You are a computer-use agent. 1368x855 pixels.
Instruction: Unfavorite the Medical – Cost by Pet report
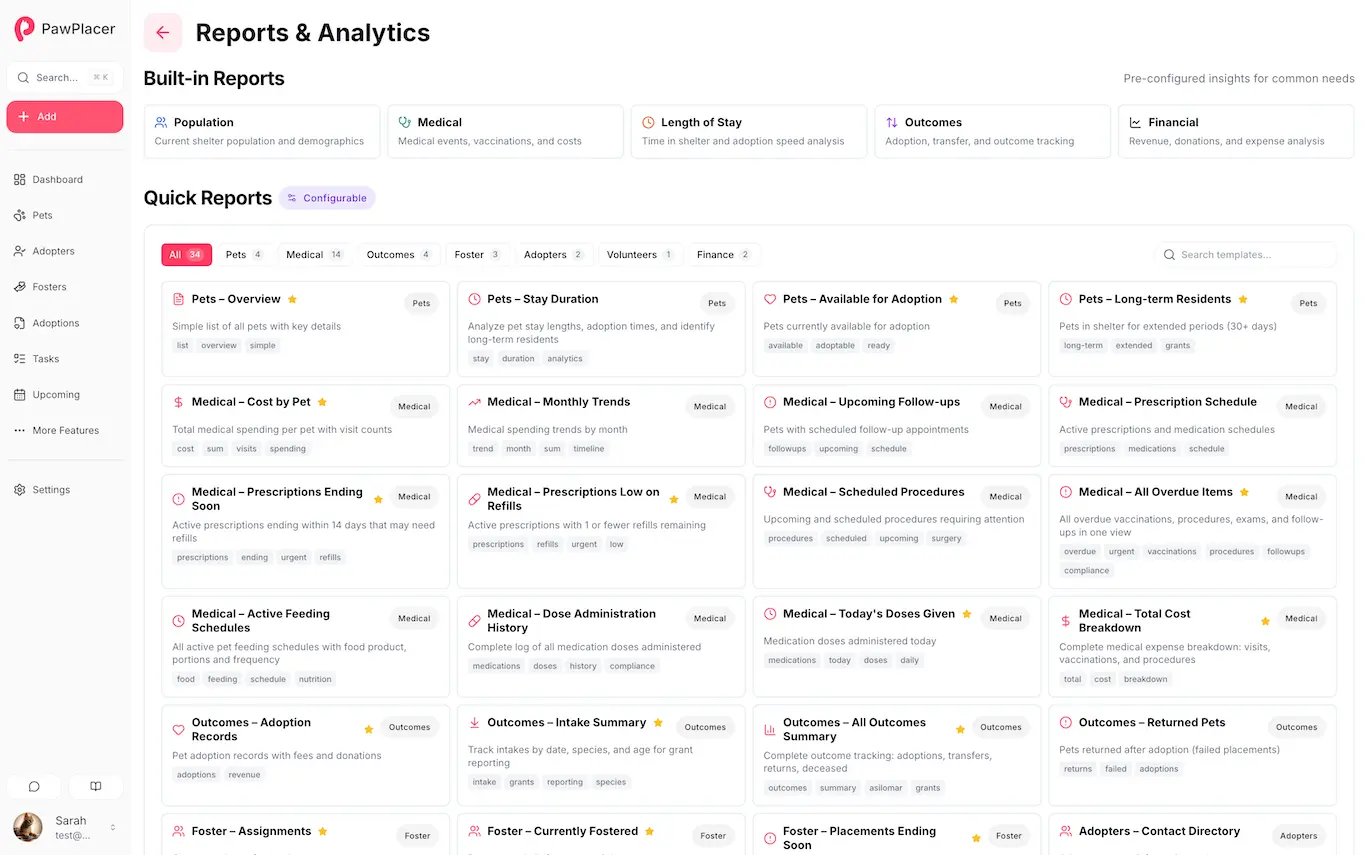(x=322, y=401)
